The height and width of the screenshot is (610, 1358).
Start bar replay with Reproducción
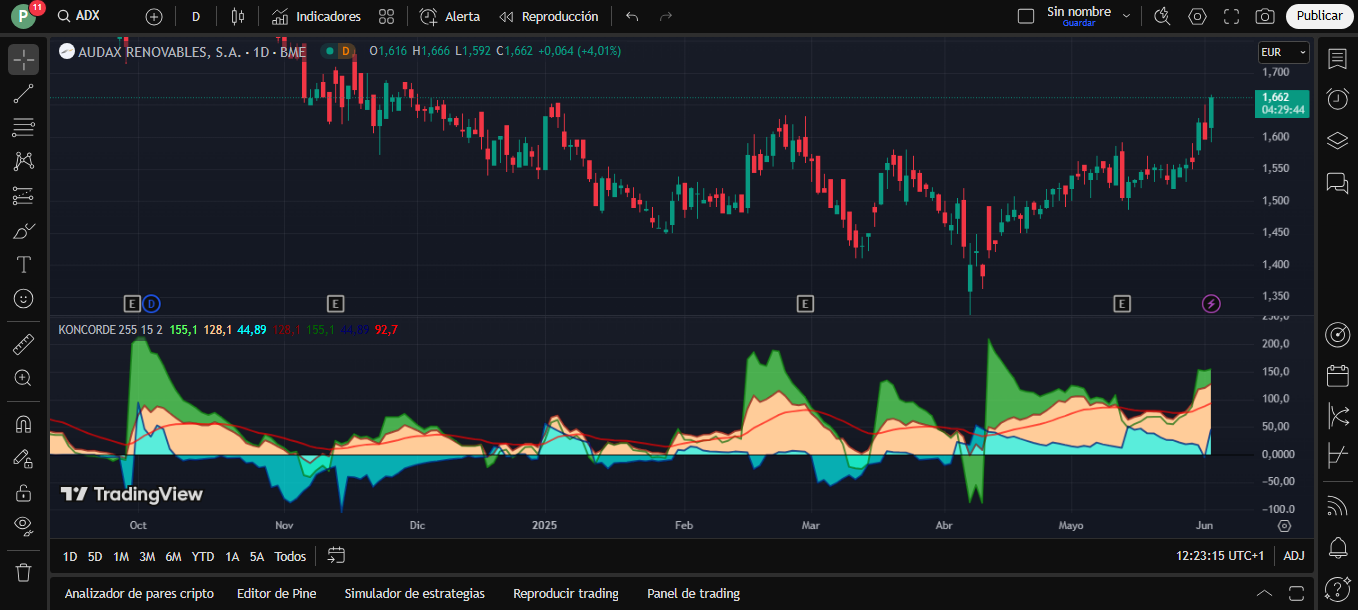tap(549, 16)
